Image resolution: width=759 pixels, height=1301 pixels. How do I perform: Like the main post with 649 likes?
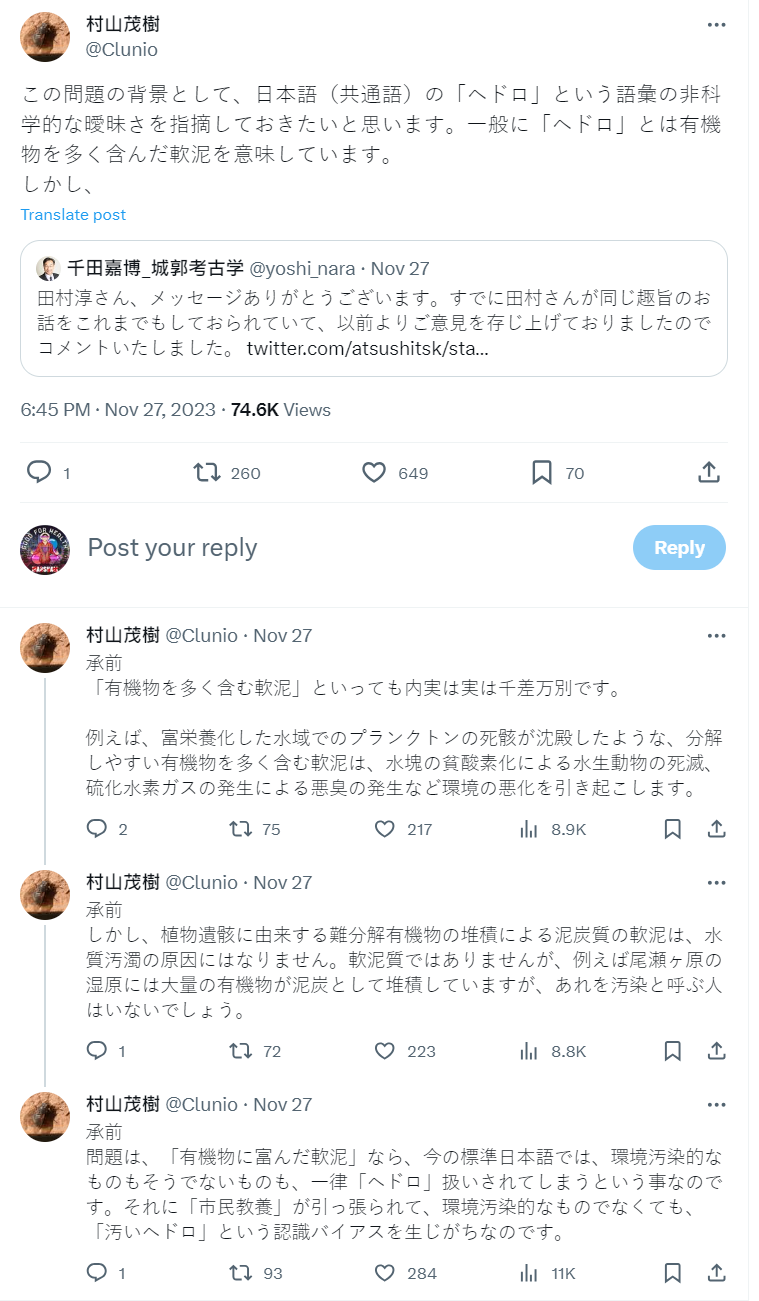pos(374,473)
